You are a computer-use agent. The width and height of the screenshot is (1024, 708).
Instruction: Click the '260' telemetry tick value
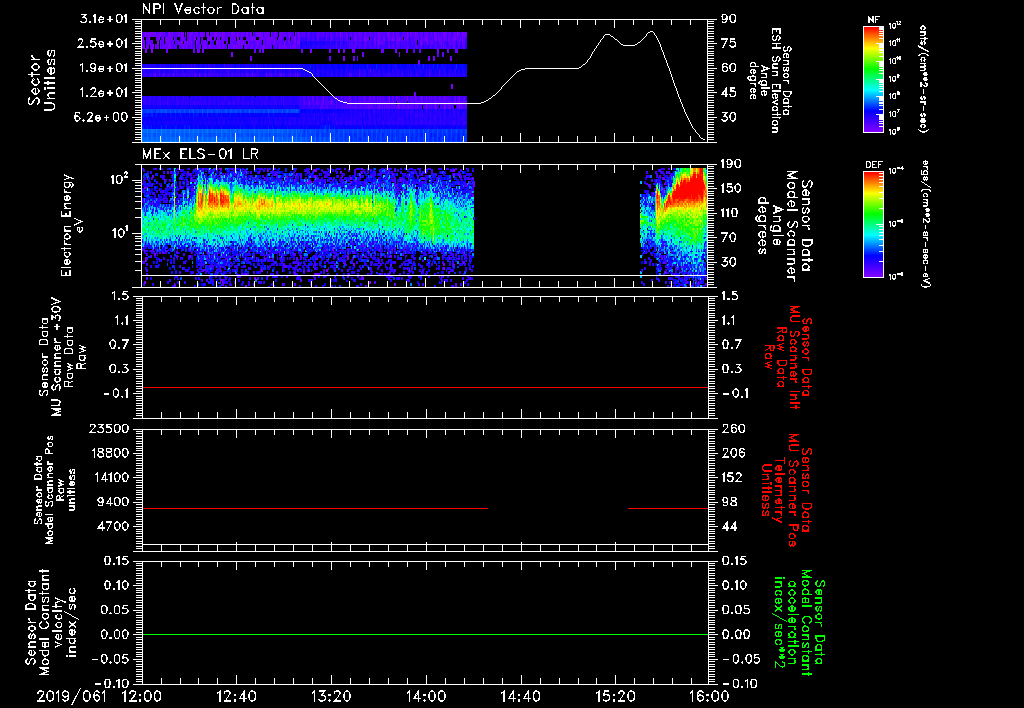(732, 429)
